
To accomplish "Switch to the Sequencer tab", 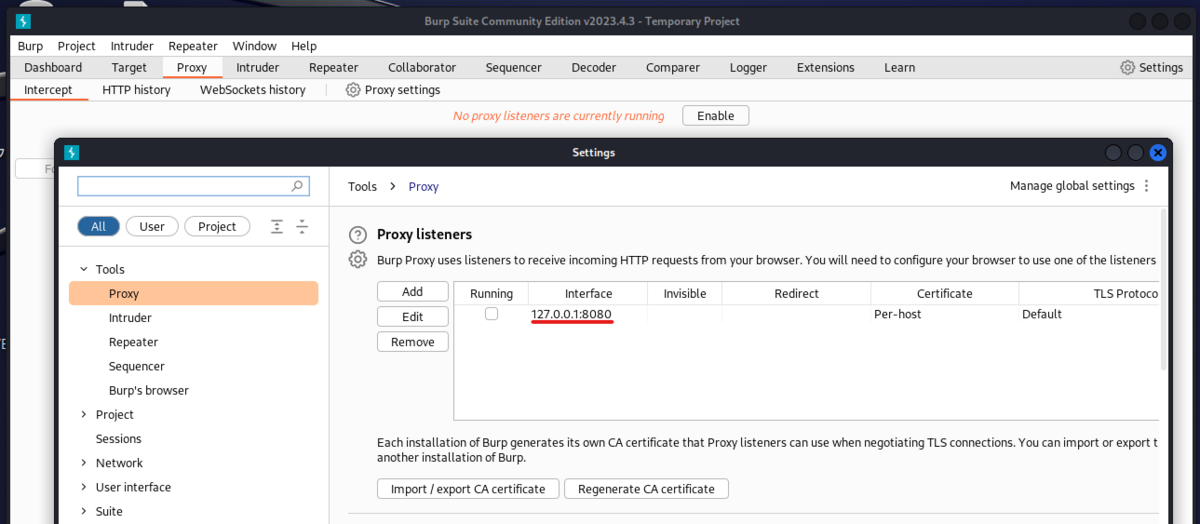I will [x=513, y=67].
